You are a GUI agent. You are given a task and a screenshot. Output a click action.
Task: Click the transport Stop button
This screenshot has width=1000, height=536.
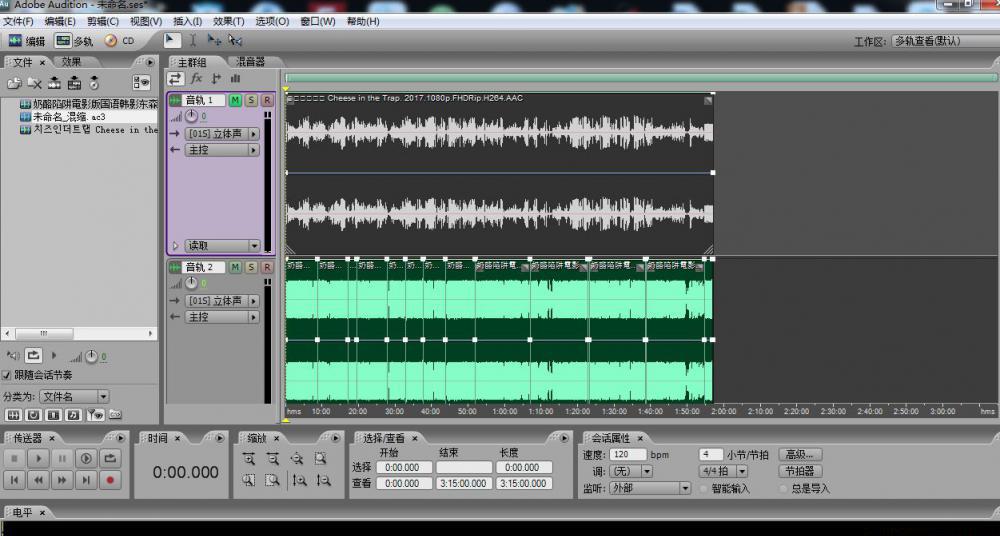(15, 458)
